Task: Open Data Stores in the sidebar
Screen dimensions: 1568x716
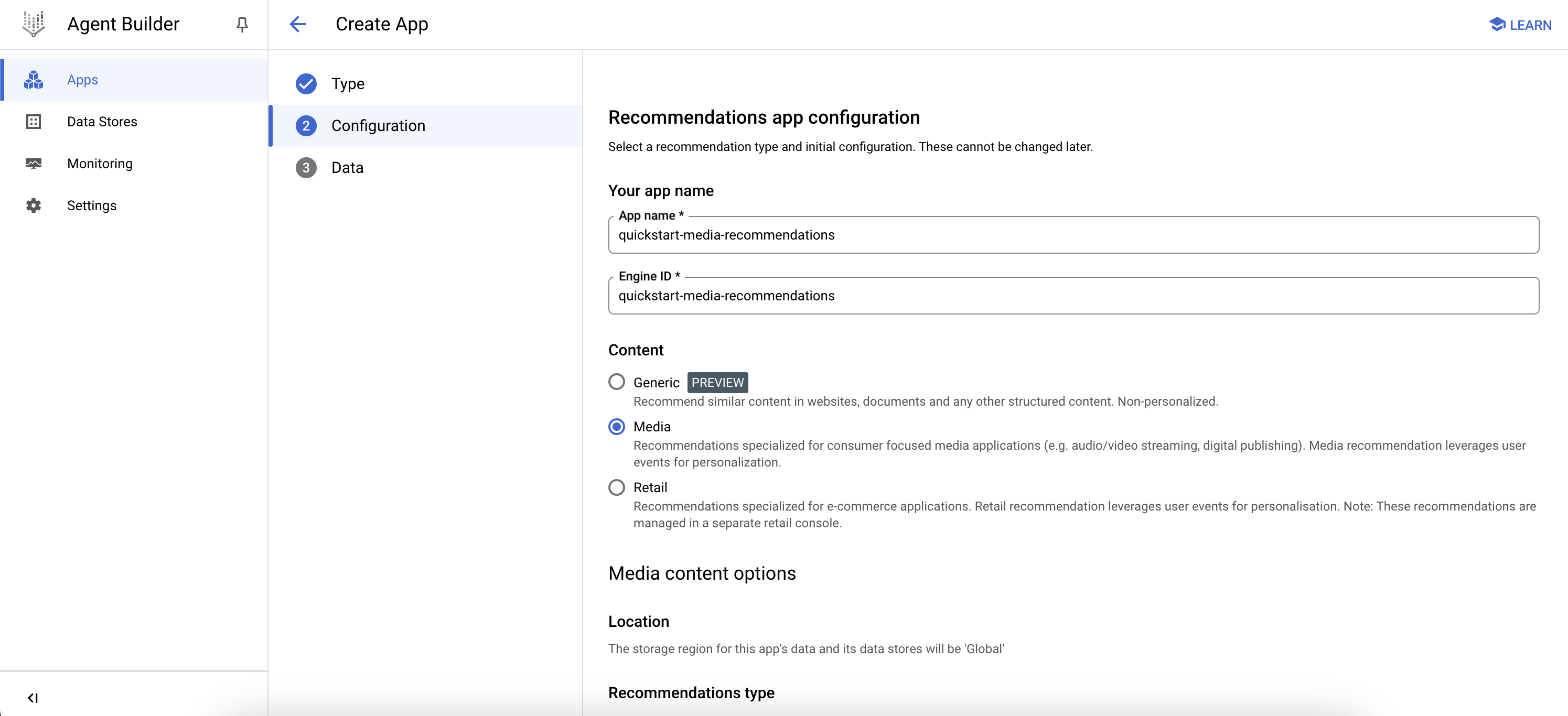Action: (x=102, y=122)
